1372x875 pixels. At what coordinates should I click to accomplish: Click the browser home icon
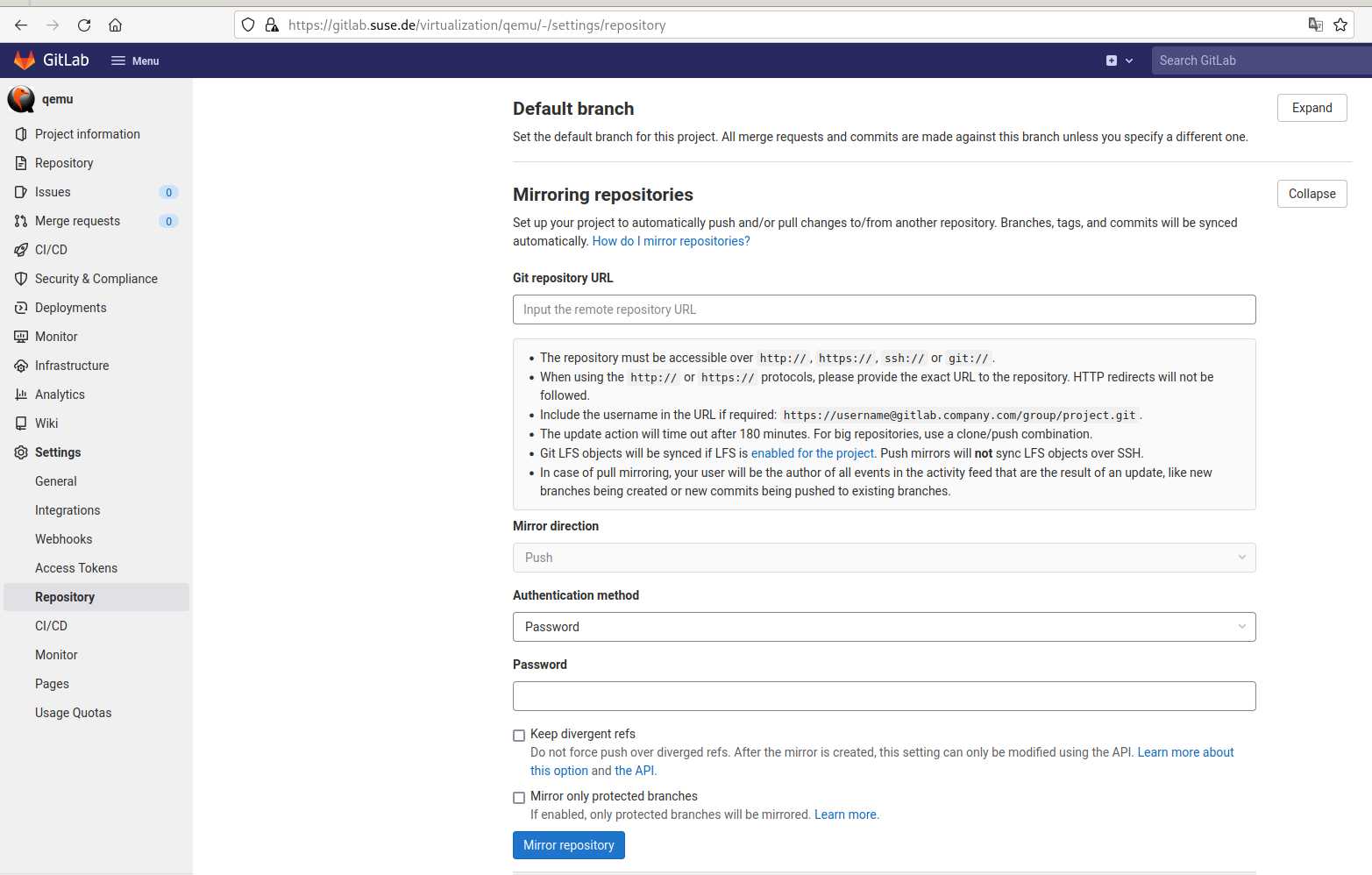[x=115, y=25]
